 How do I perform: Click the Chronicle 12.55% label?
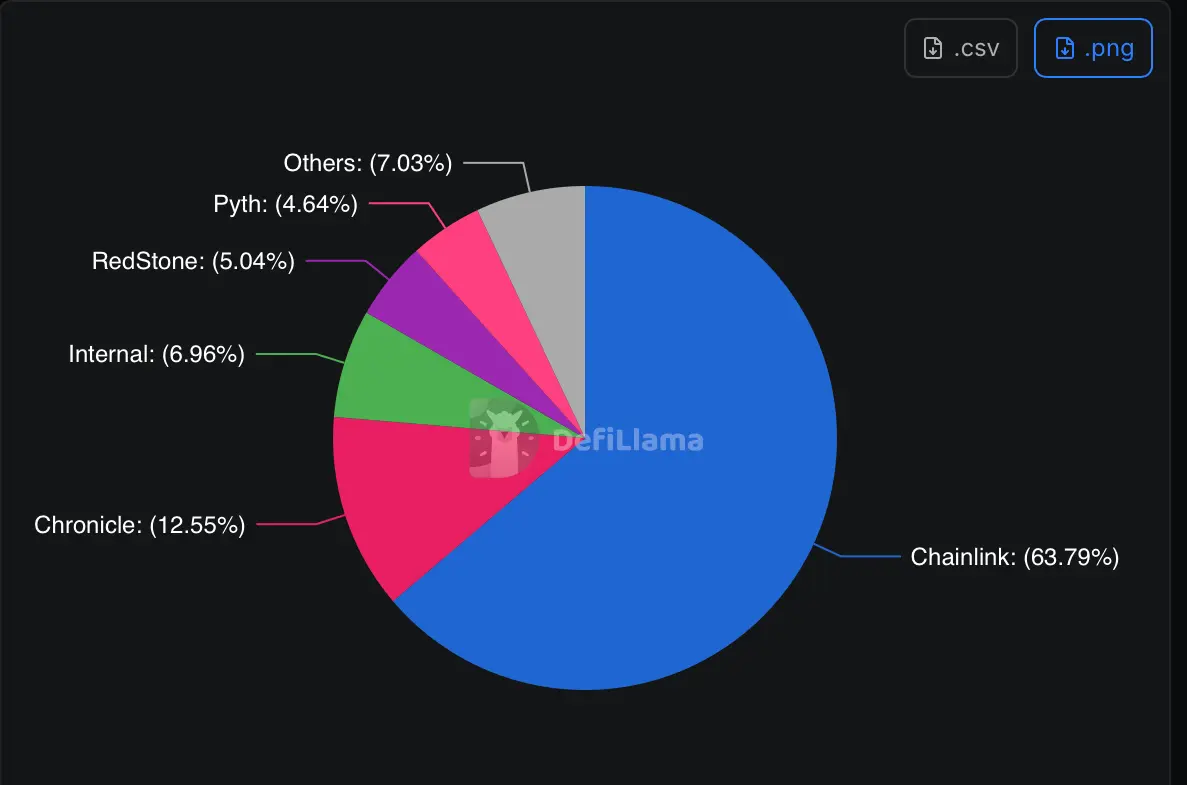[x=140, y=523]
